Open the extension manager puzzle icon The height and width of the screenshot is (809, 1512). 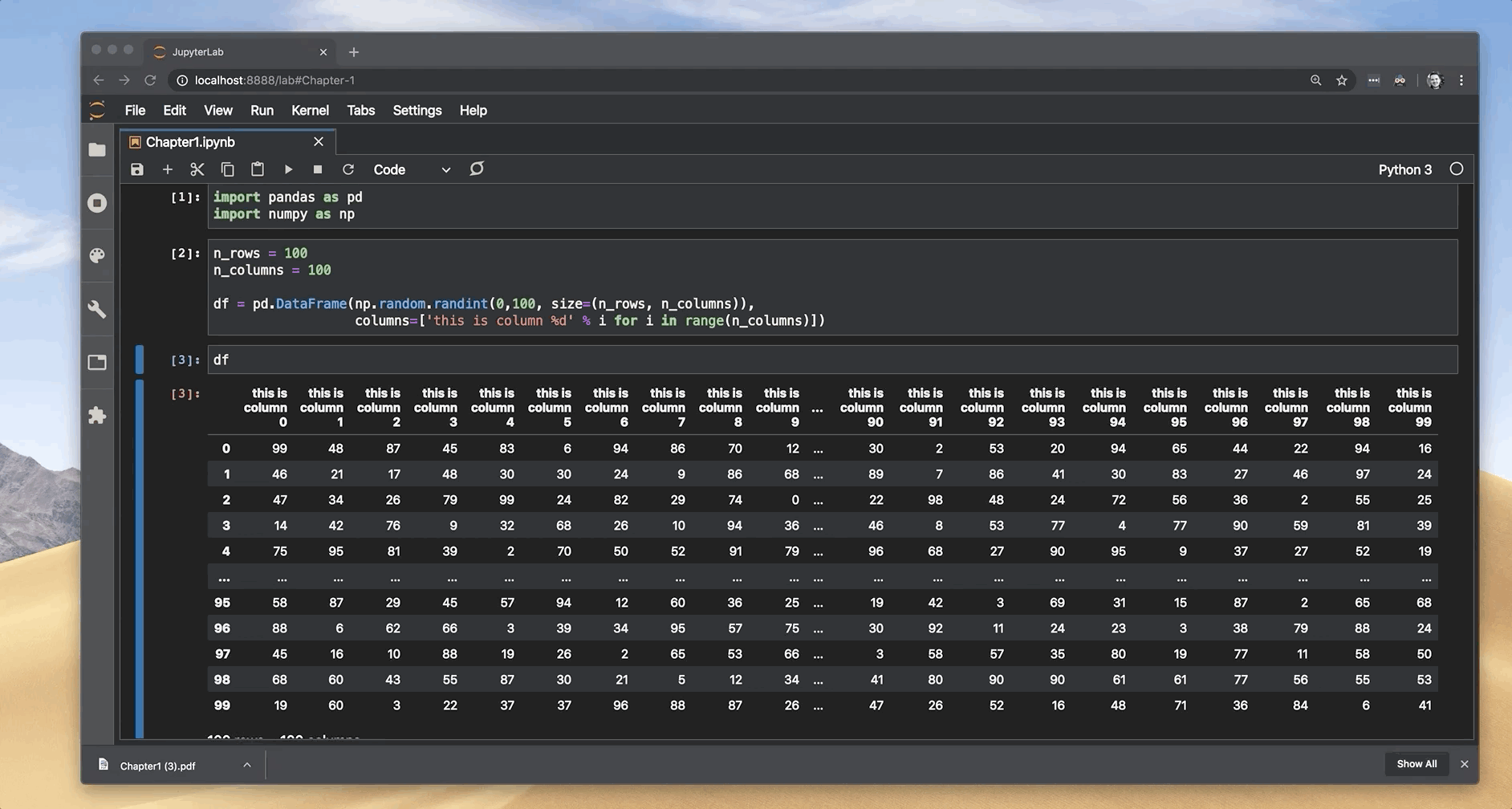[x=97, y=416]
